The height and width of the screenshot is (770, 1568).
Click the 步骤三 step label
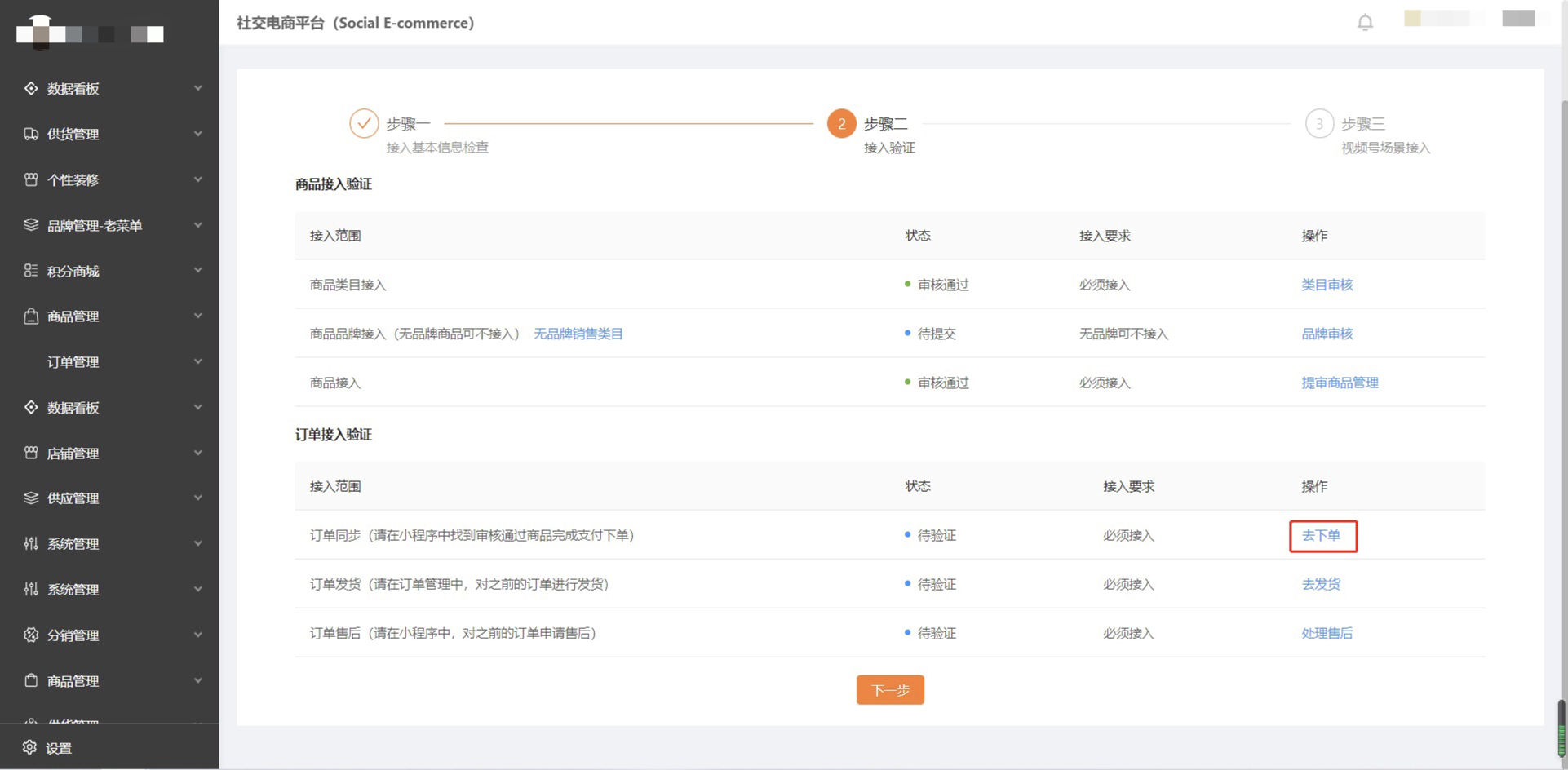click(1363, 124)
